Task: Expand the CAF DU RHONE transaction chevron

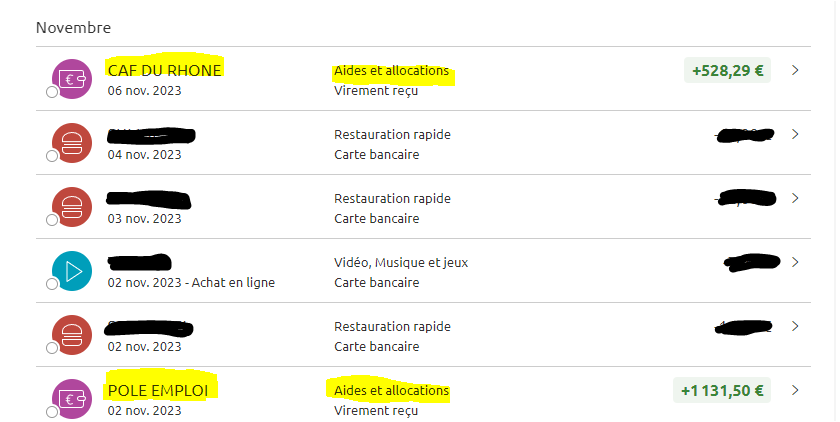Action: point(795,70)
